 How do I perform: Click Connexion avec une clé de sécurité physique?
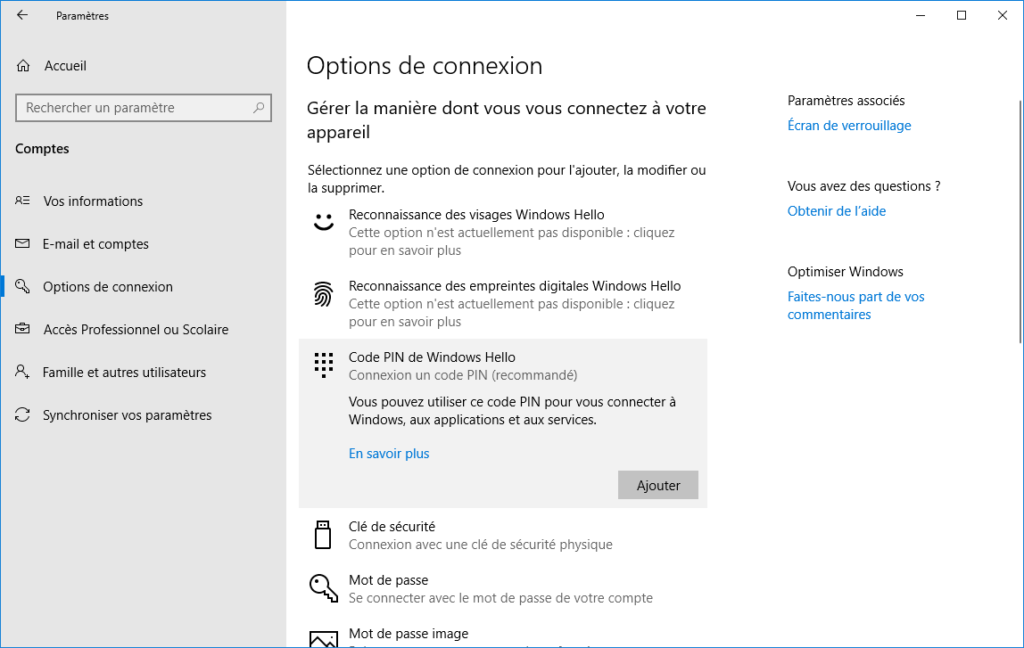tap(481, 544)
